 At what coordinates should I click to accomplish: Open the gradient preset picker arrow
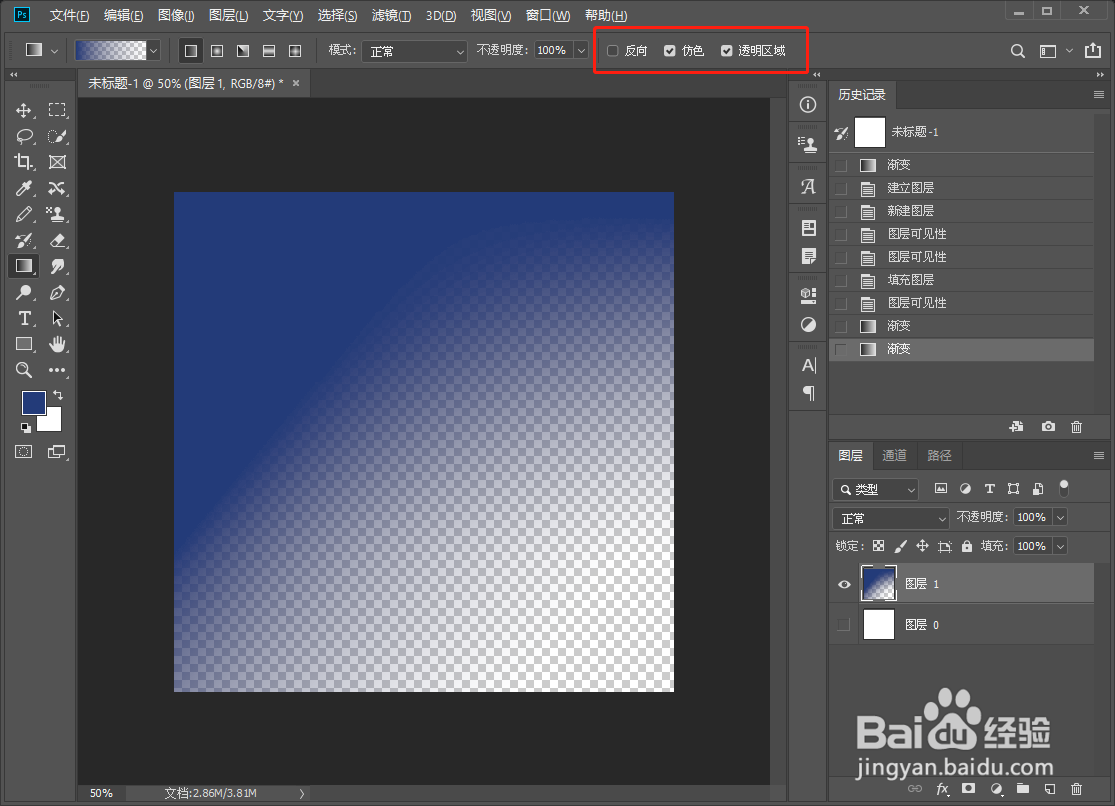[154, 51]
